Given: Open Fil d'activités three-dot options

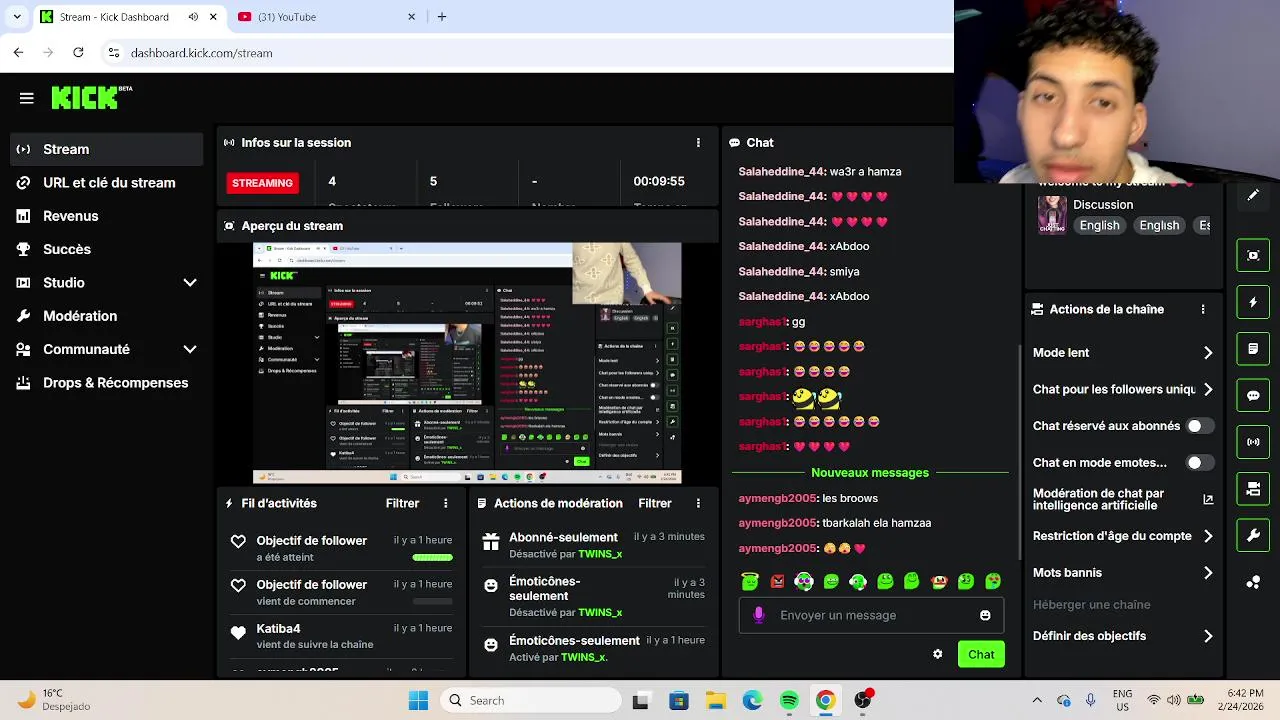Looking at the screenshot, I should point(446,503).
